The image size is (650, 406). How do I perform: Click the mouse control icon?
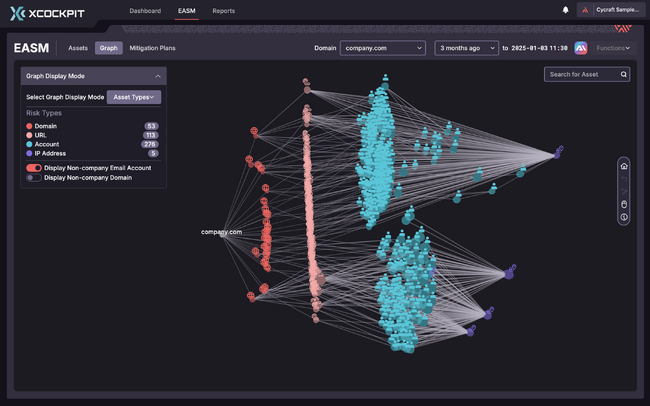[624, 204]
